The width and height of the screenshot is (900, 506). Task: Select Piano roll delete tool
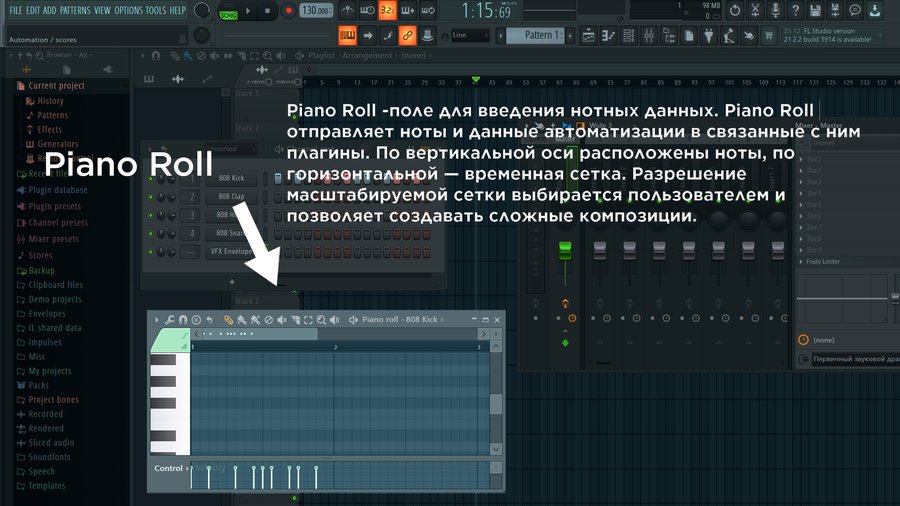click(268, 320)
